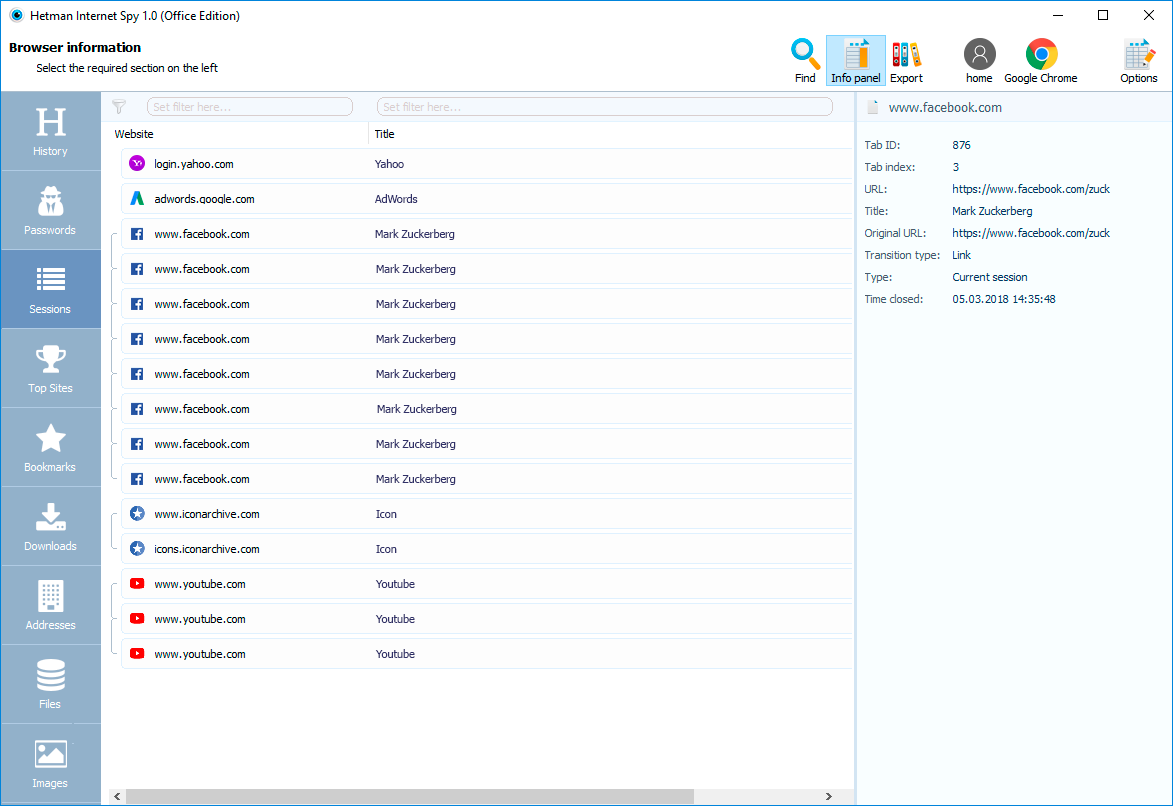
Task: Open the Export tool
Action: [x=906, y=61]
